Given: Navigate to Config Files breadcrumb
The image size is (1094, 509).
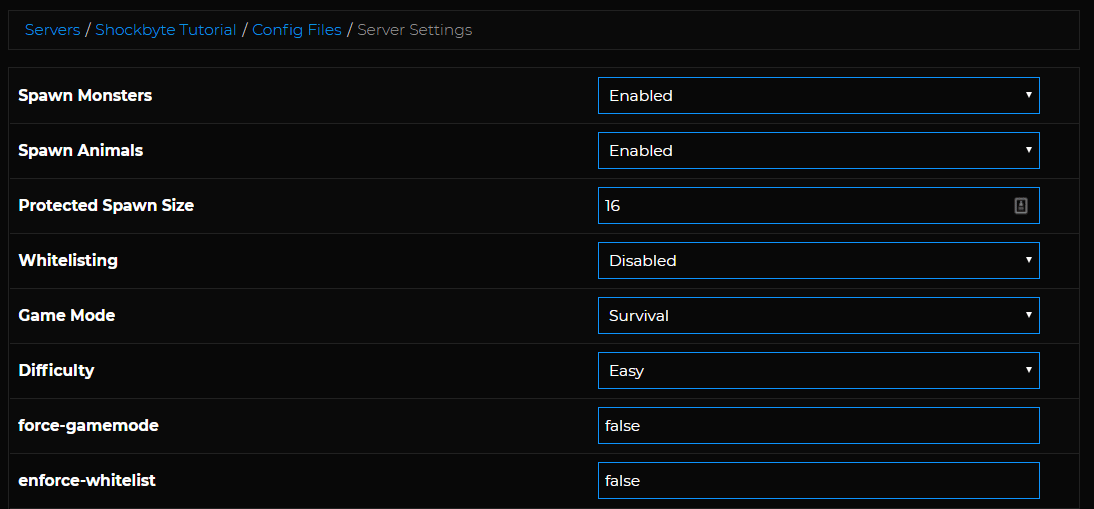Looking at the screenshot, I should point(297,30).
